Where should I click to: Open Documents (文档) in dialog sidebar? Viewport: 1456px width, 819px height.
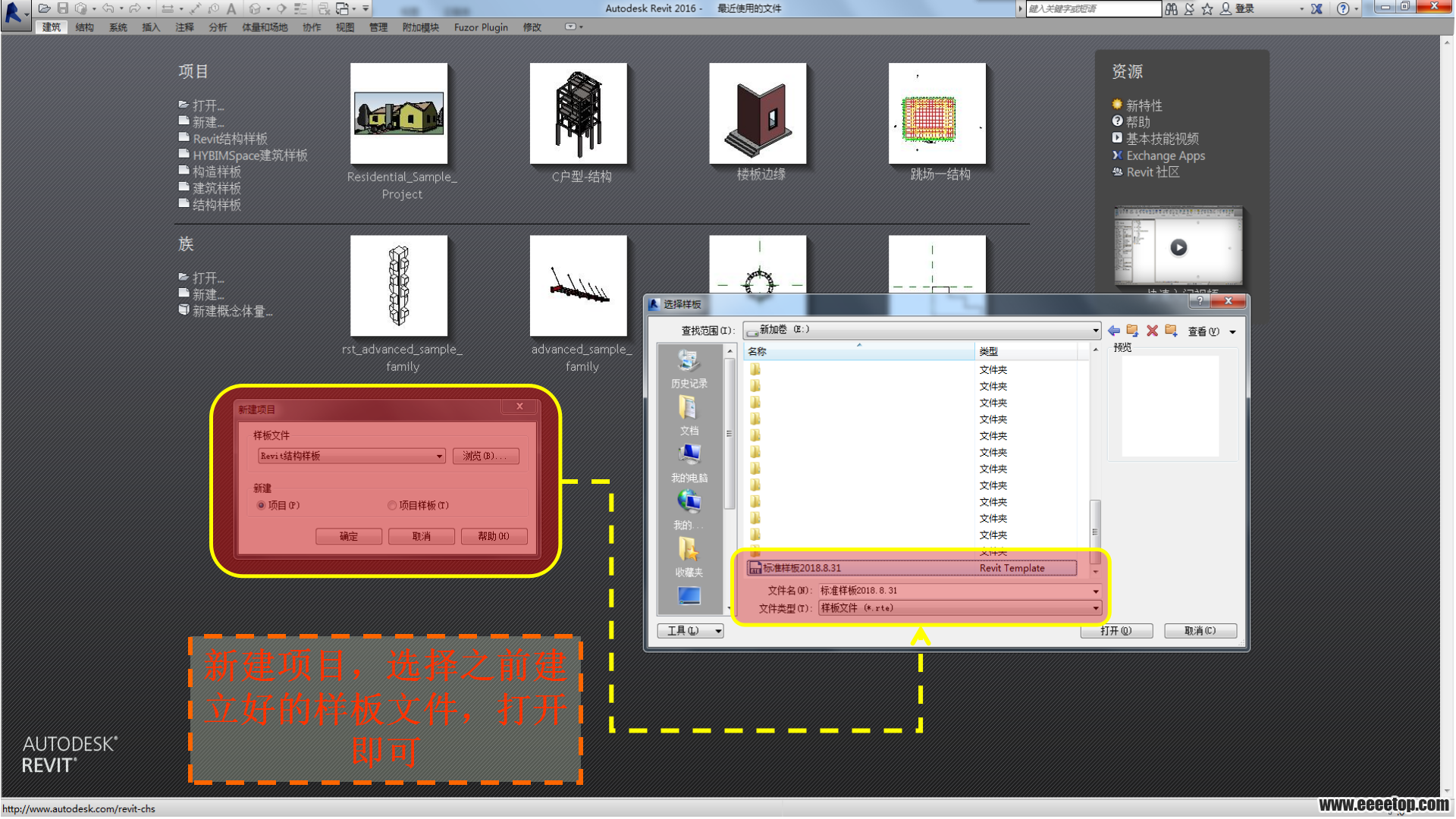pos(689,416)
